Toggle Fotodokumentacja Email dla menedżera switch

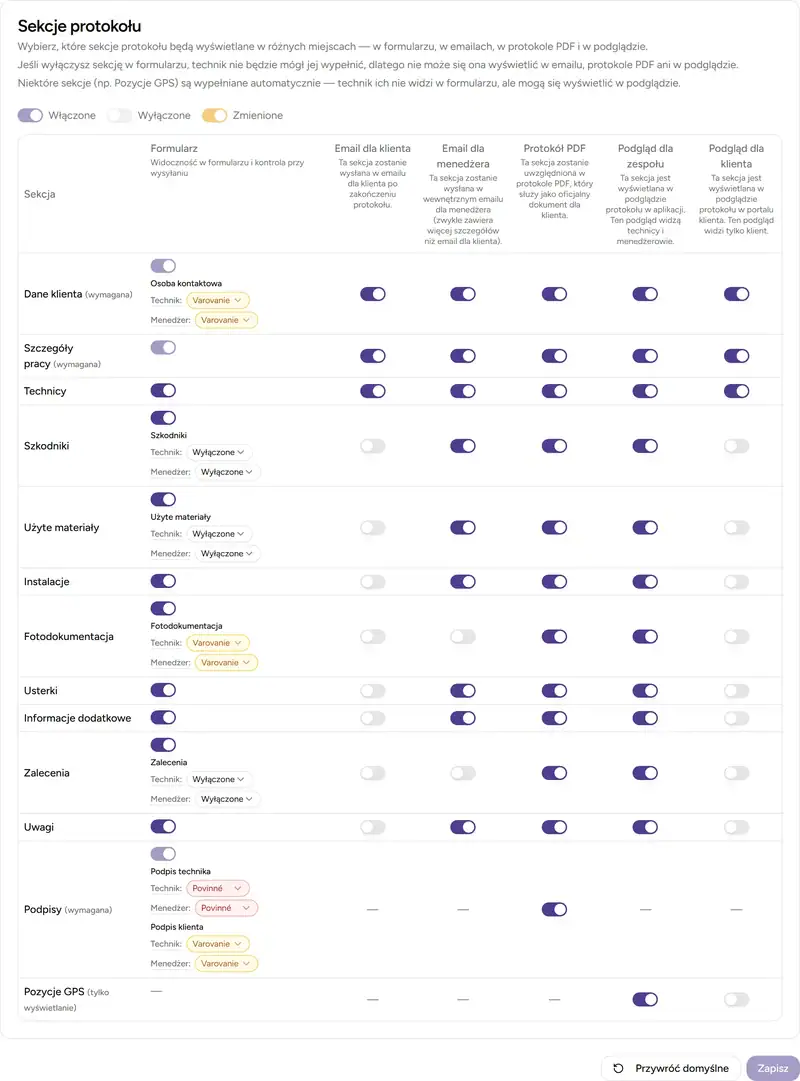coord(463,636)
